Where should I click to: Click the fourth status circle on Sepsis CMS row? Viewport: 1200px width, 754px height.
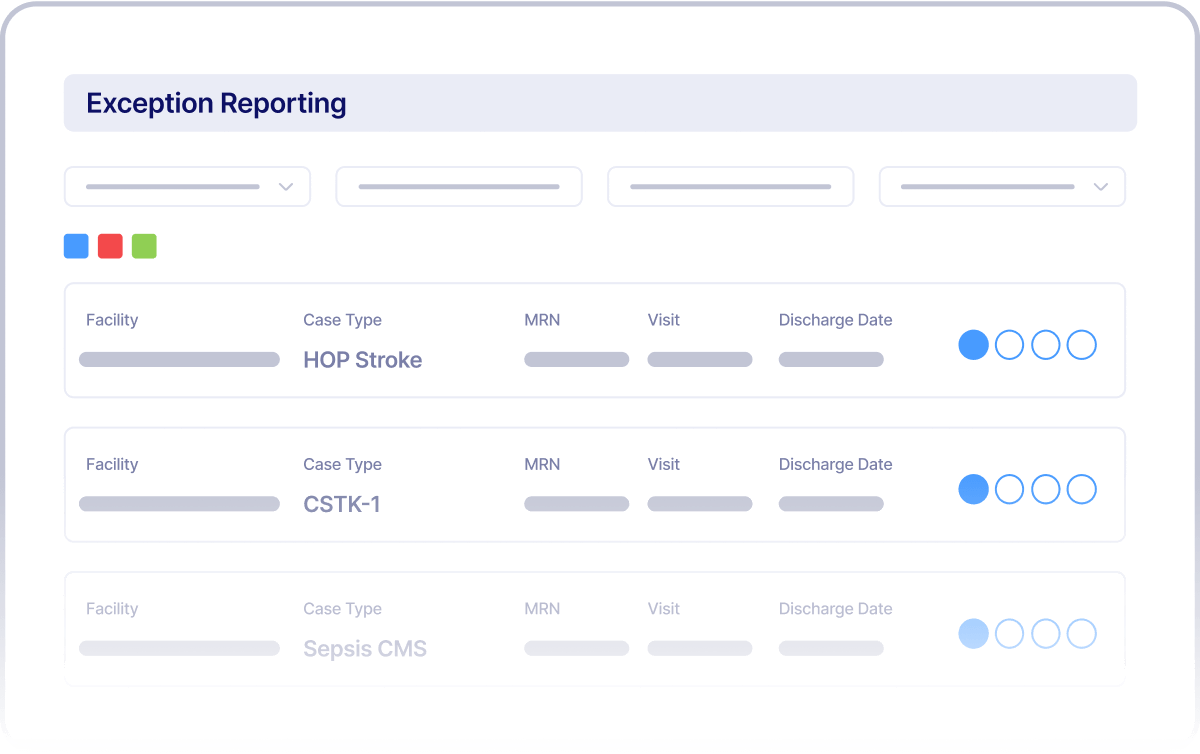tap(1081, 633)
